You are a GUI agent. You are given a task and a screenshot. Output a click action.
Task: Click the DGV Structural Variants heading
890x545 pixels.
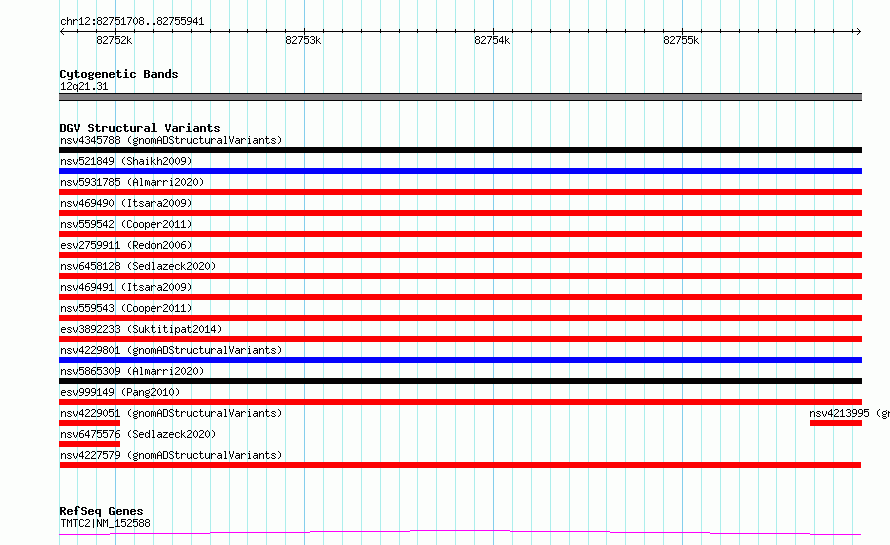[x=140, y=128]
